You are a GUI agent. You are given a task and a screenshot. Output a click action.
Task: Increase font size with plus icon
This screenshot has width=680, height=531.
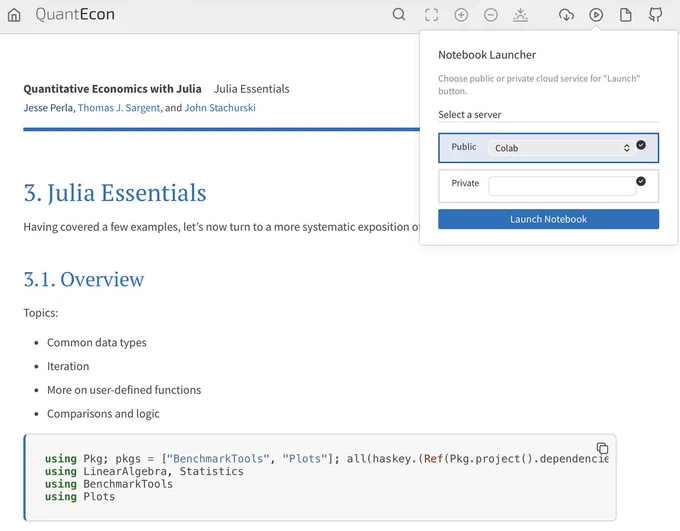(461, 15)
